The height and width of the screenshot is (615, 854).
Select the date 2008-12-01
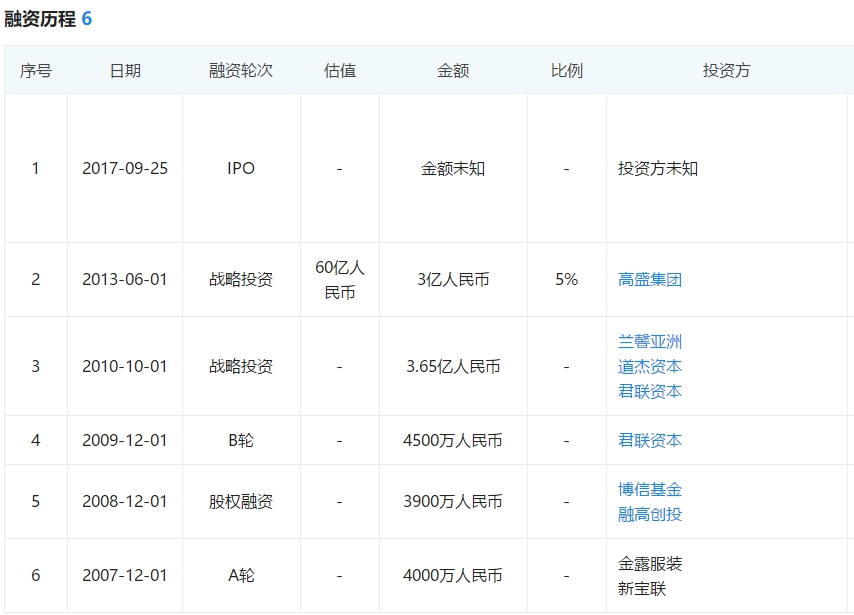coord(125,501)
